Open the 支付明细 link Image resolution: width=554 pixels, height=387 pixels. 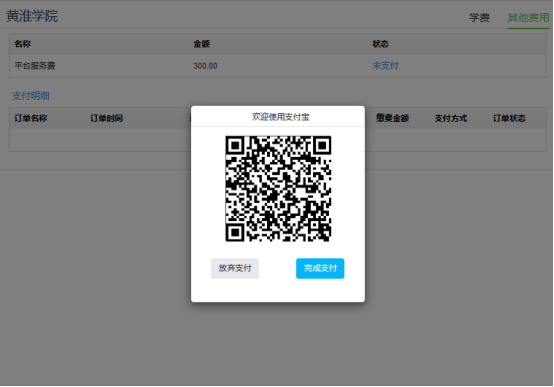pyautogui.click(x=31, y=95)
